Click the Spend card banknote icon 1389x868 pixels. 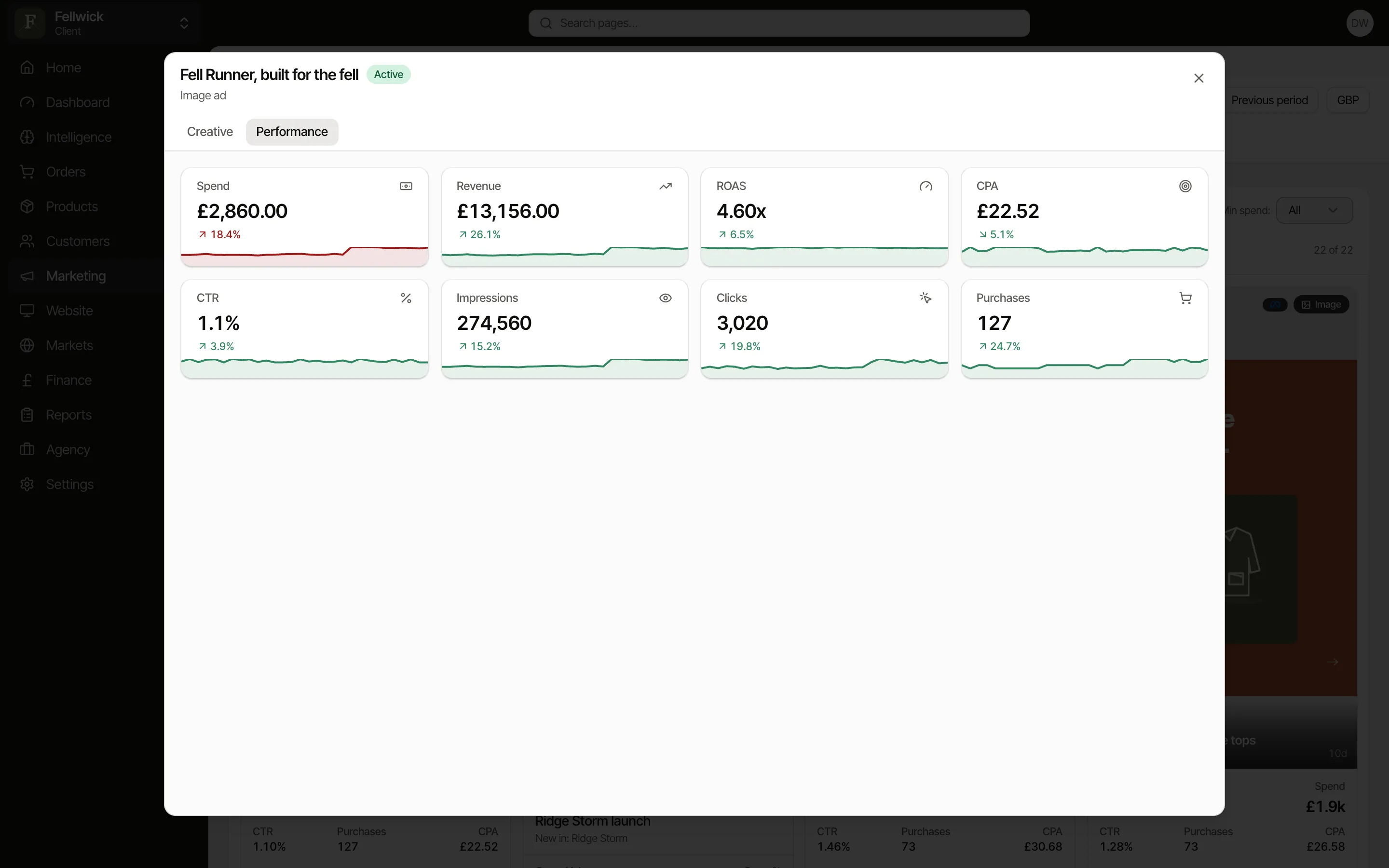point(406,186)
